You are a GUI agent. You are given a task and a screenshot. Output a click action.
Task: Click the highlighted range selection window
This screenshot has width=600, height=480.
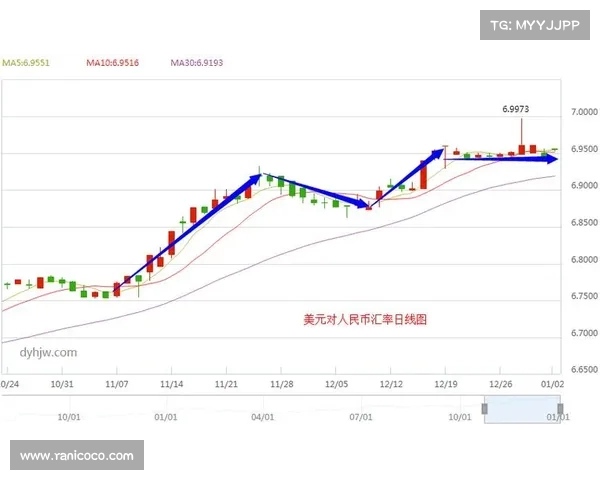click(x=522, y=409)
